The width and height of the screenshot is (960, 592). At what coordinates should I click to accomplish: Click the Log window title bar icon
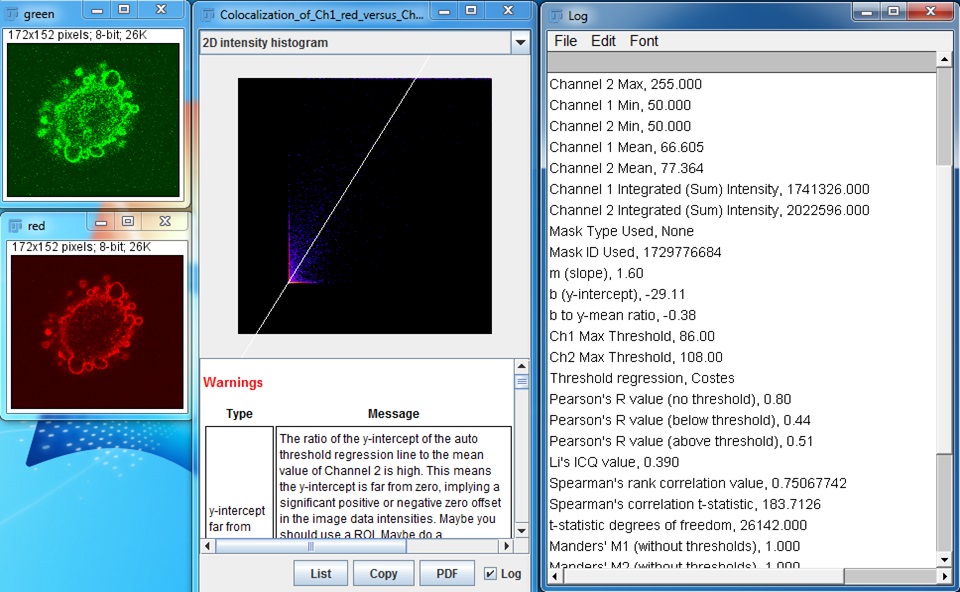coord(556,15)
